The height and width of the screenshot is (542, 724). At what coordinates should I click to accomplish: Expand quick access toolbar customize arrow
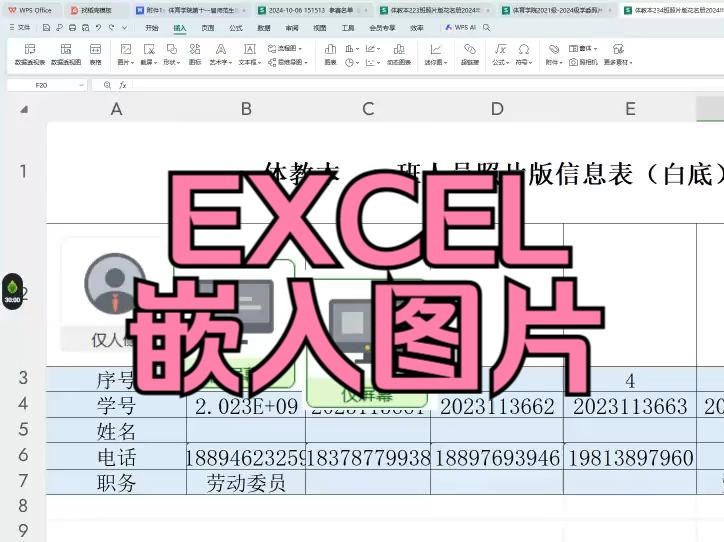[124, 28]
